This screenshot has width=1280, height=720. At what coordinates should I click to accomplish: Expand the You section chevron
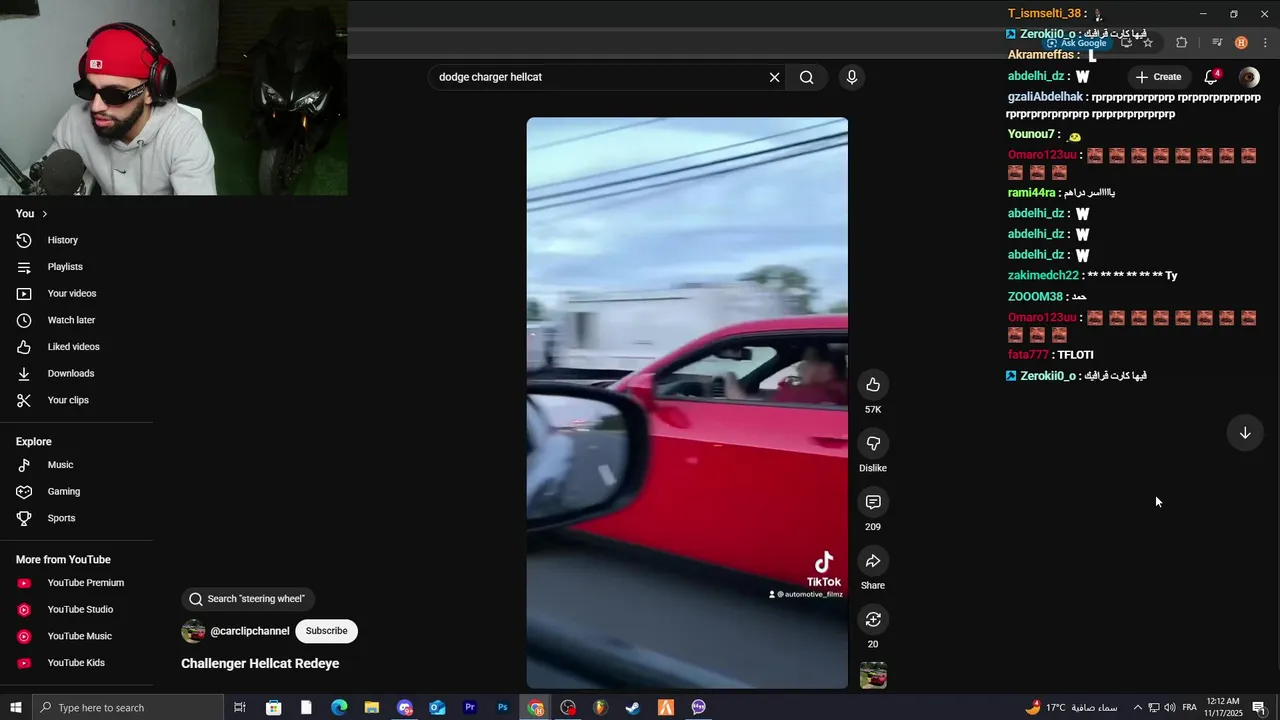[x=44, y=214]
